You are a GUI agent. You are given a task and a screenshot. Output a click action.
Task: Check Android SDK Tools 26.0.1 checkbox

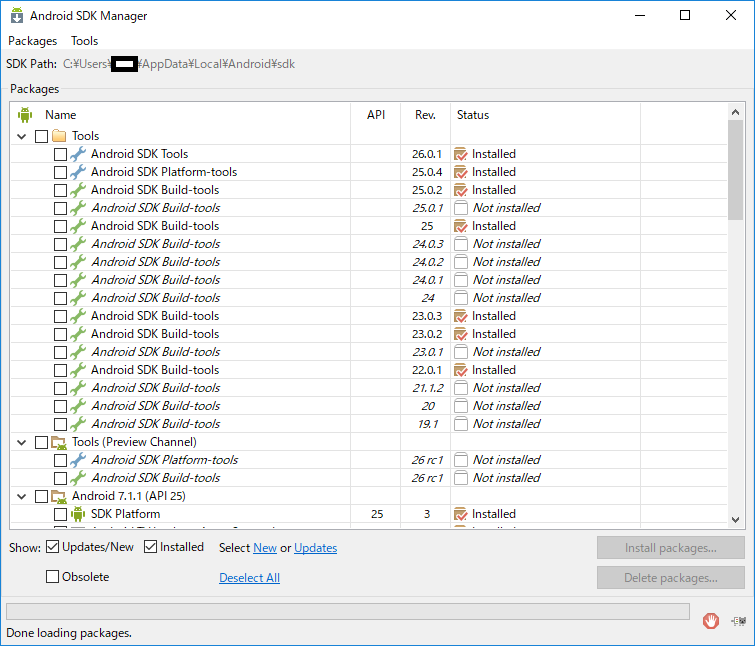[x=60, y=155]
